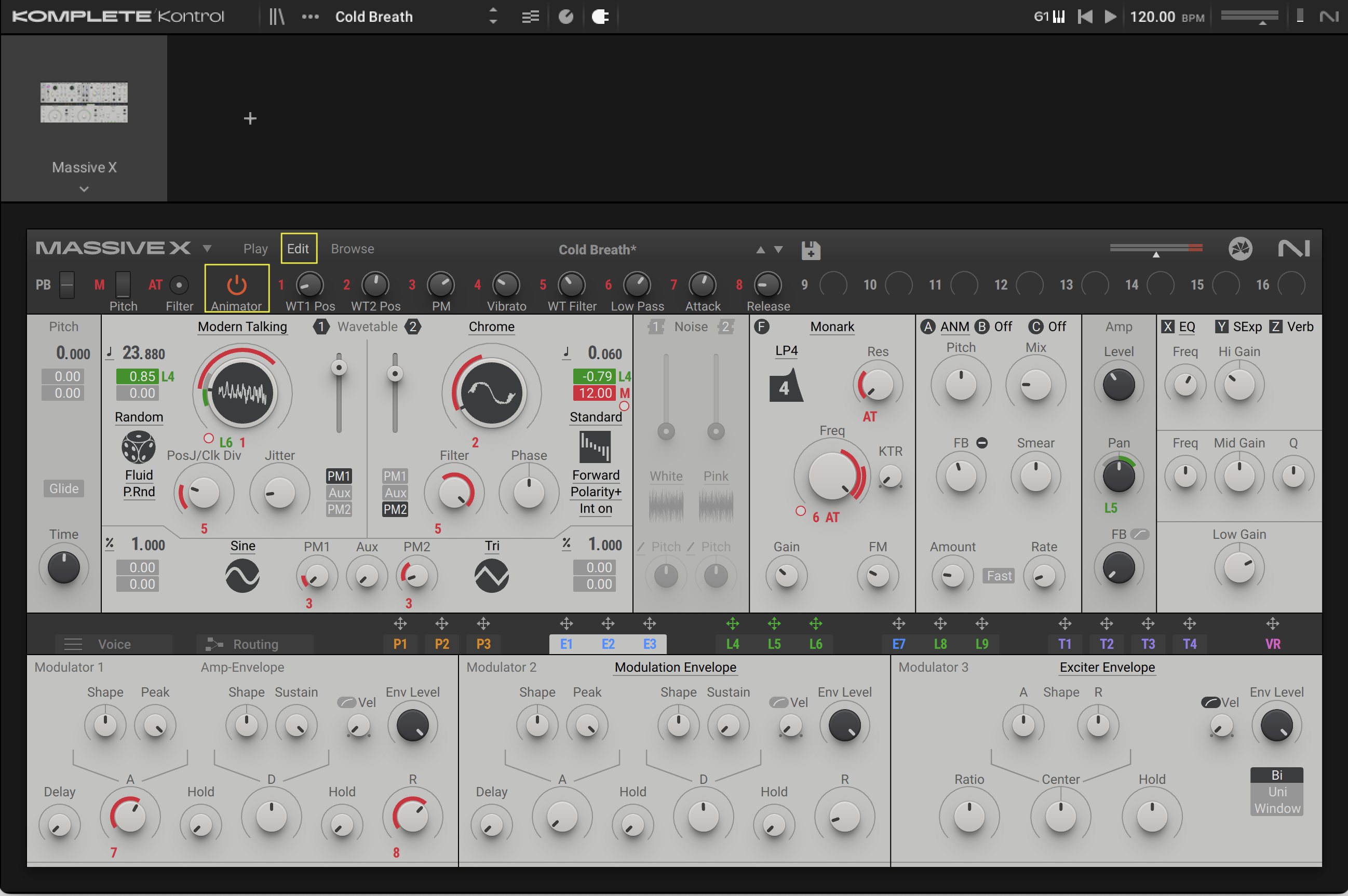Click the drag-assign cross icon above T1
1348x896 pixels.
click(x=1064, y=623)
